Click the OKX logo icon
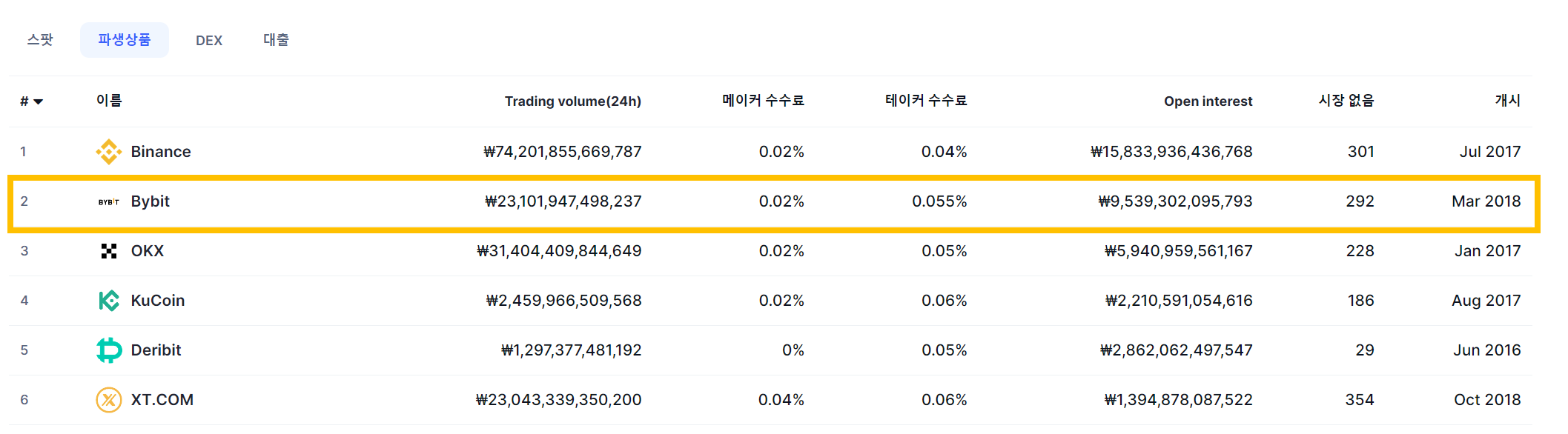 109,251
